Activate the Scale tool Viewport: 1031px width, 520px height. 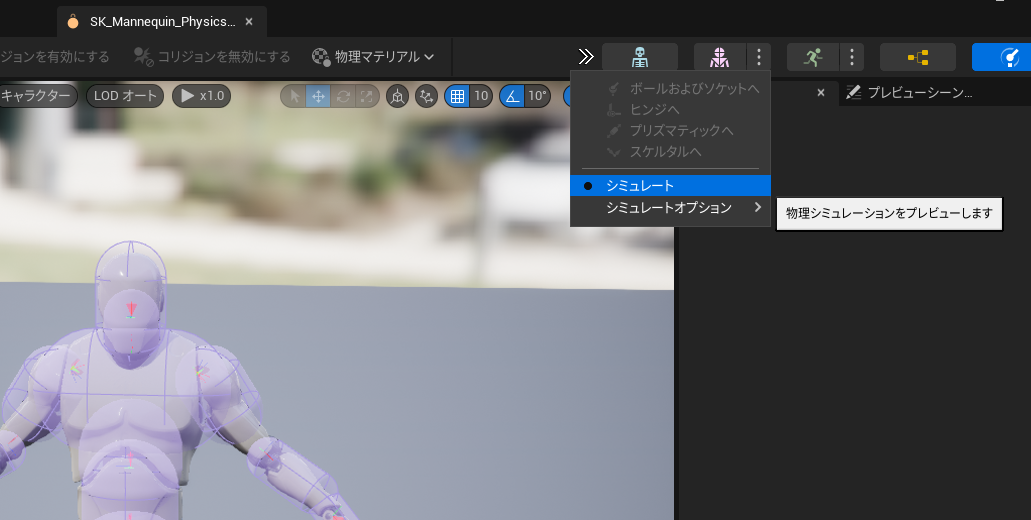366,97
